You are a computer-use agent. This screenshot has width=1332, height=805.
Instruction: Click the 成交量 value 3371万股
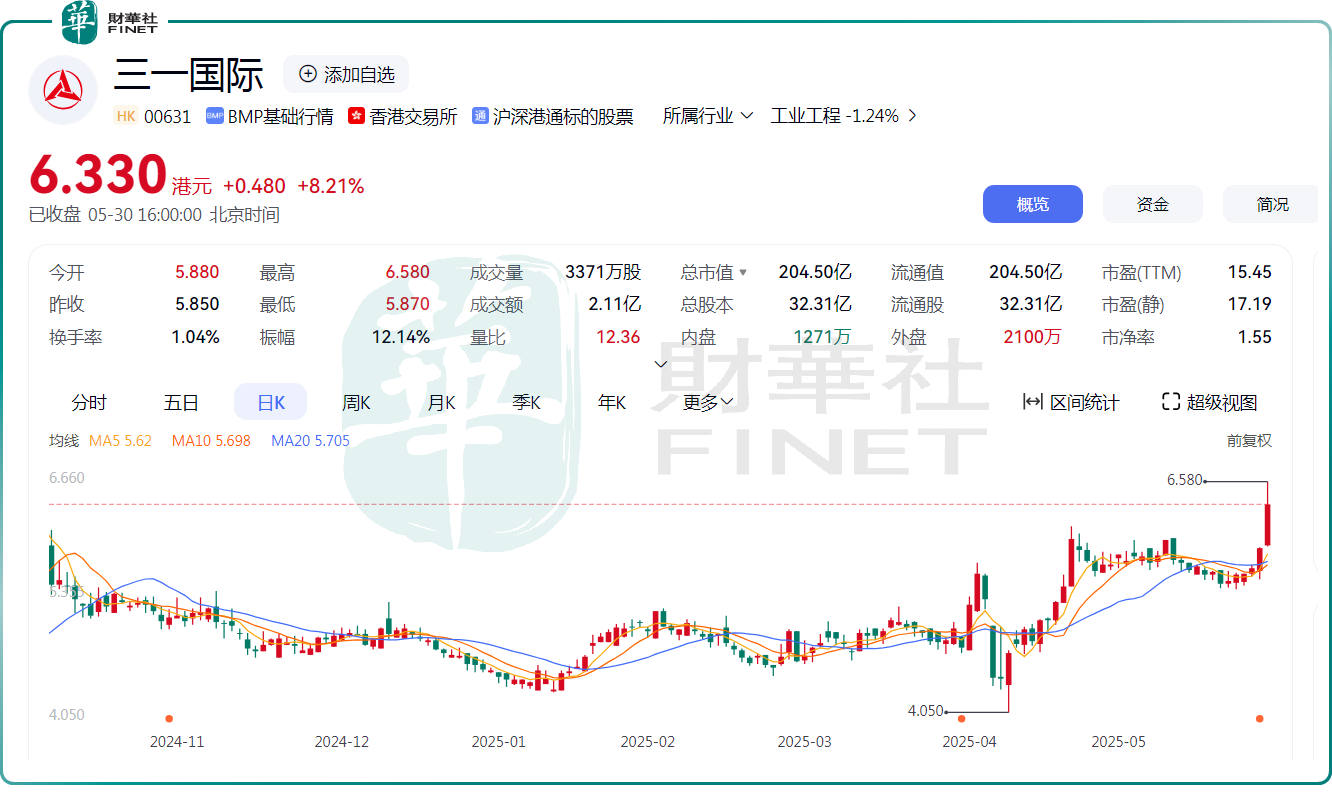603,272
